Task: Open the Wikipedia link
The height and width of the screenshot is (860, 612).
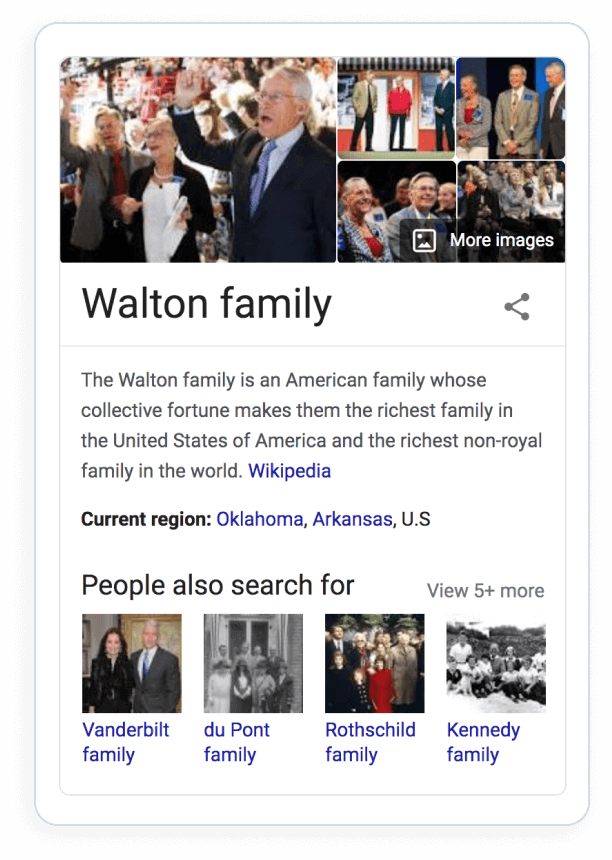Action: tap(290, 471)
